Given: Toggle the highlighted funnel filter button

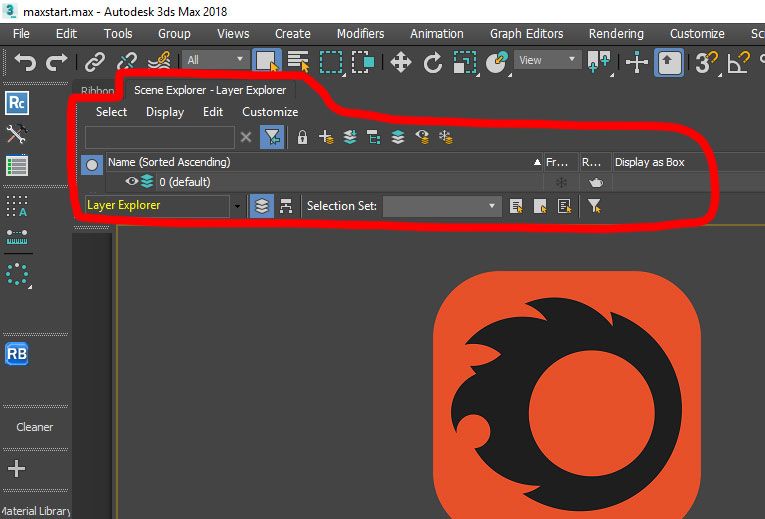Looking at the screenshot, I should pyautogui.click(x=272, y=137).
